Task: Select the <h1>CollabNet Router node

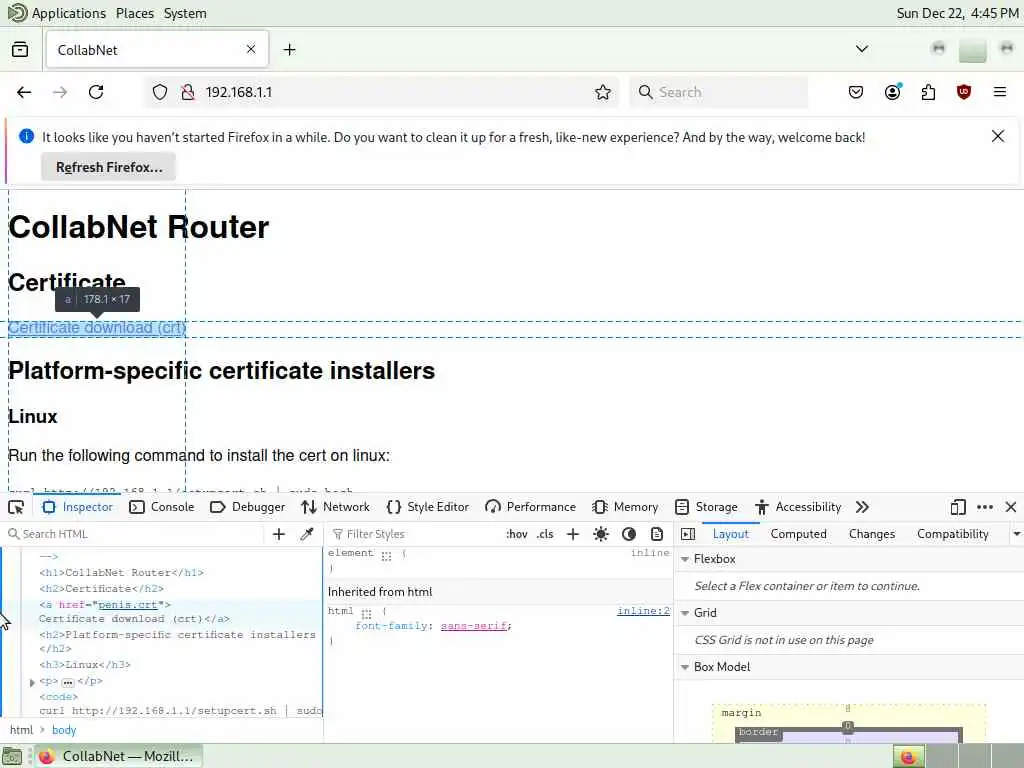Action: coord(121,573)
